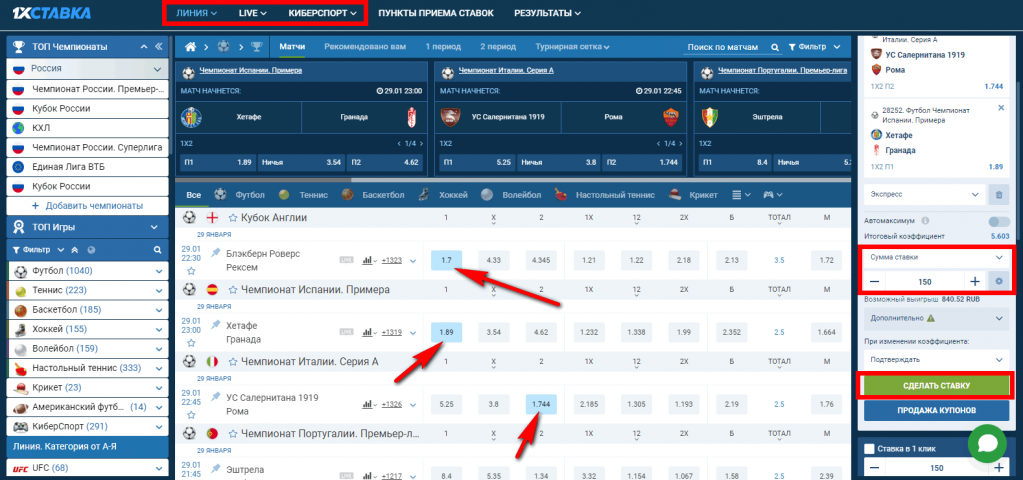Viewport: 1023px width, 480px height.
Task: Click the trophy icon in the breadcrumb bar
Action: 256,47
